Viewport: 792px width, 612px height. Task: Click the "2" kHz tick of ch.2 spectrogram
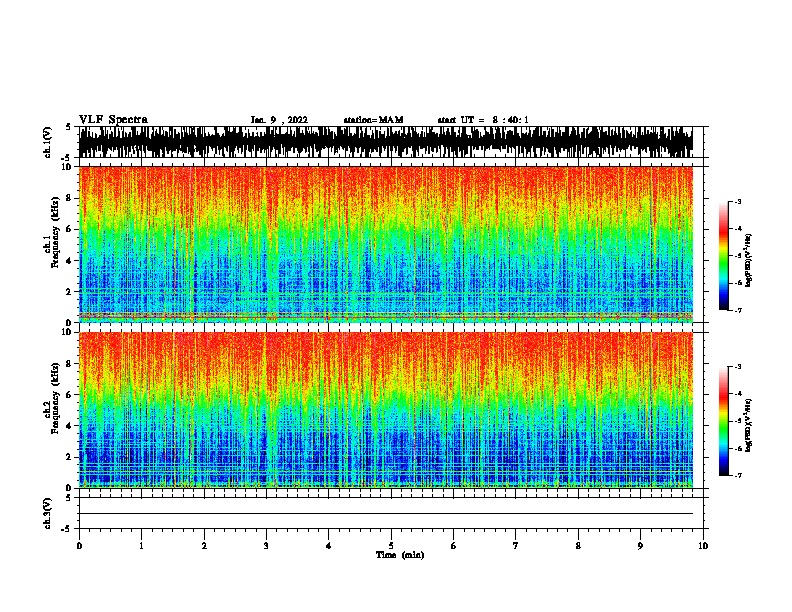click(x=70, y=457)
